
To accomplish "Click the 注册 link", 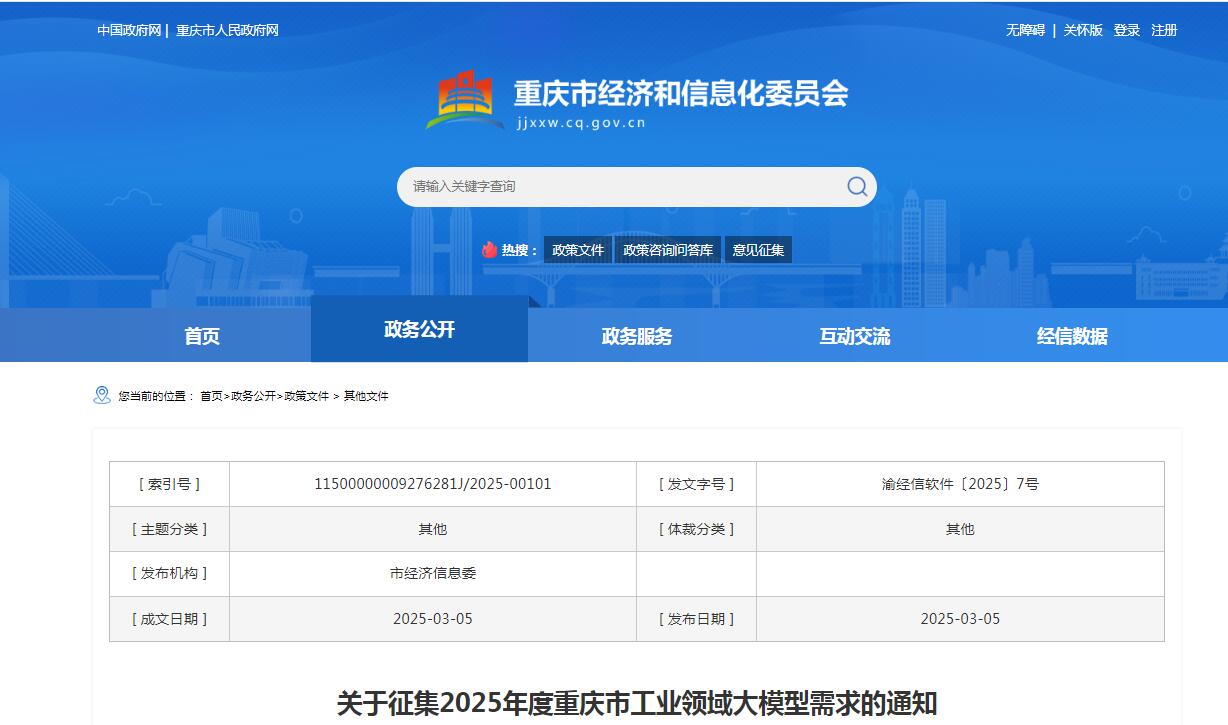I will tap(1166, 29).
